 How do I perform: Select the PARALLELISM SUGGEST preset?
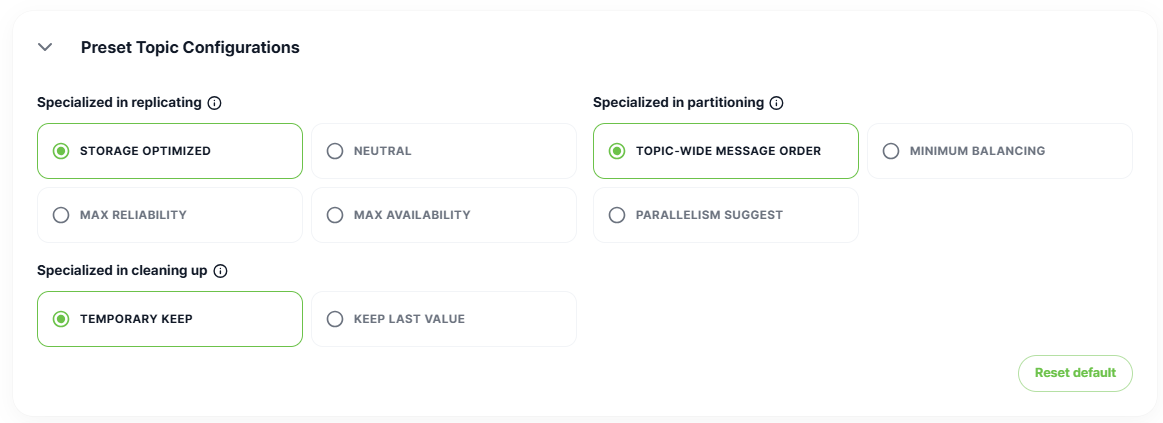(x=725, y=214)
